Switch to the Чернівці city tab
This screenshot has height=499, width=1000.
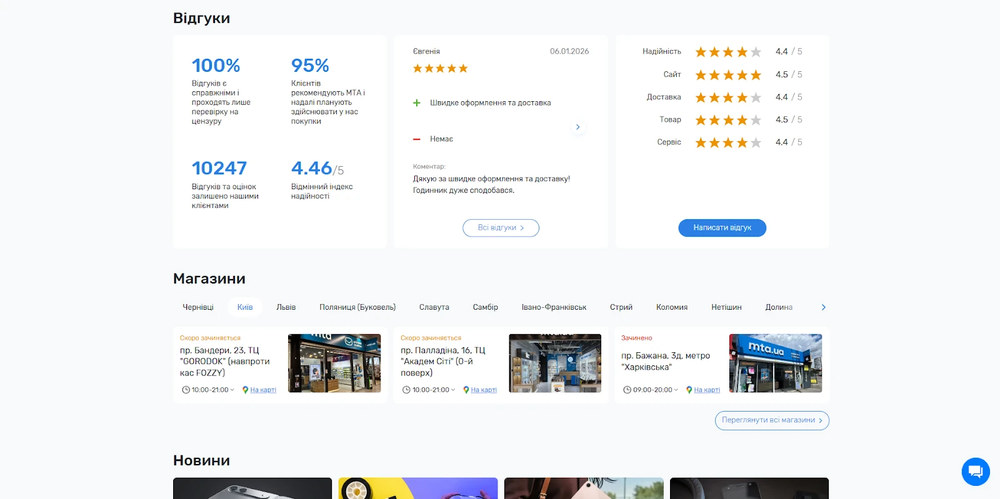point(198,307)
